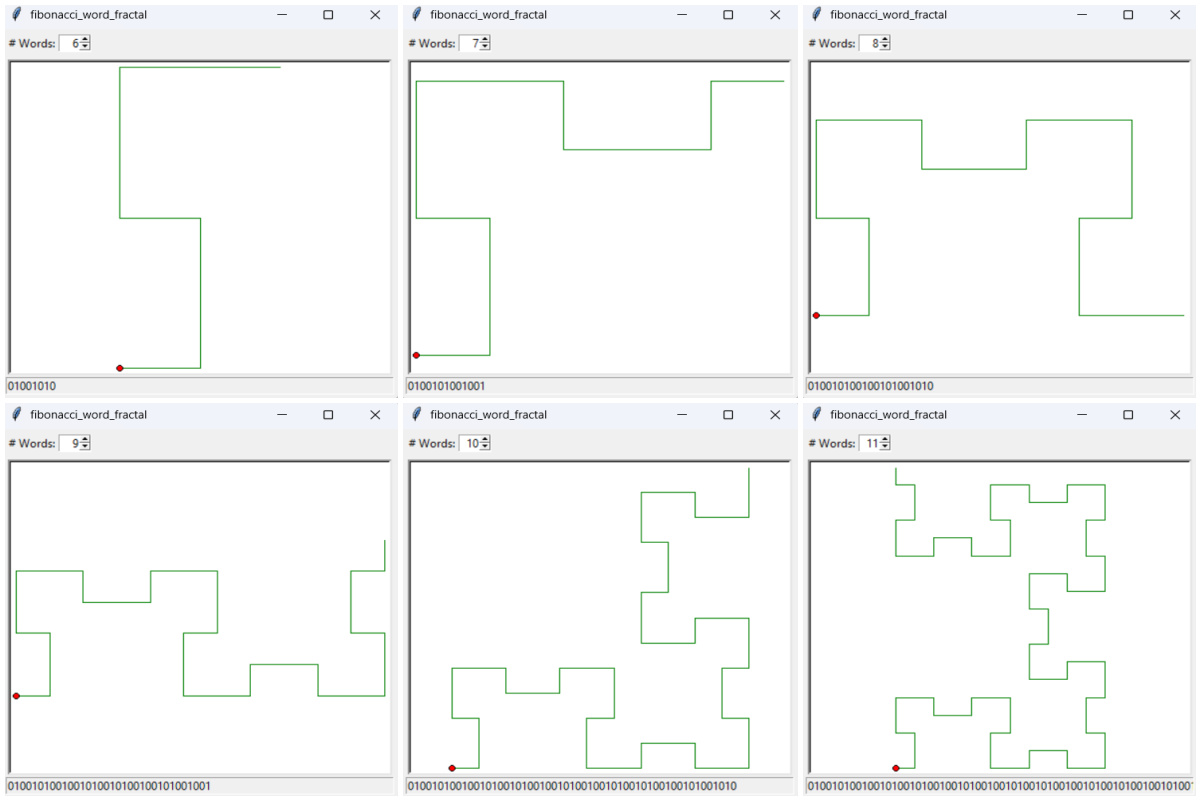1200x800 pixels.
Task: Click title 'fibonacci_word_fractal' of the 11-words window
Action: point(889,415)
